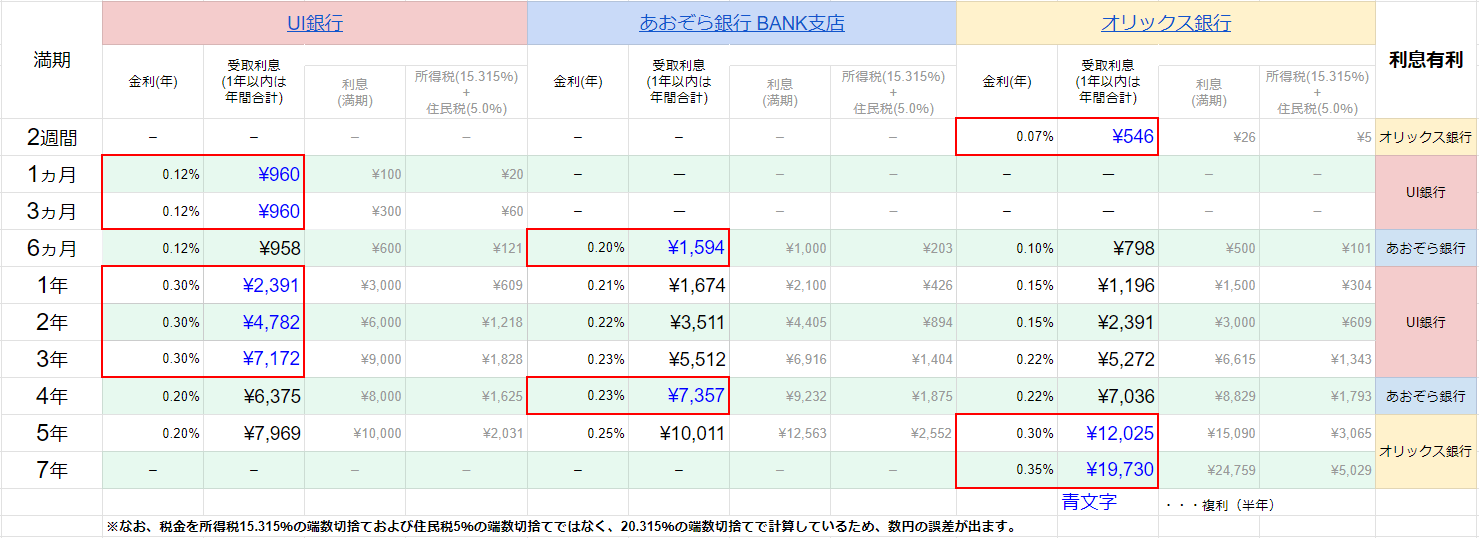Click the オリックス銀行 result cell for 2週間
1479x538 pixels.
tap(1426, 137)
